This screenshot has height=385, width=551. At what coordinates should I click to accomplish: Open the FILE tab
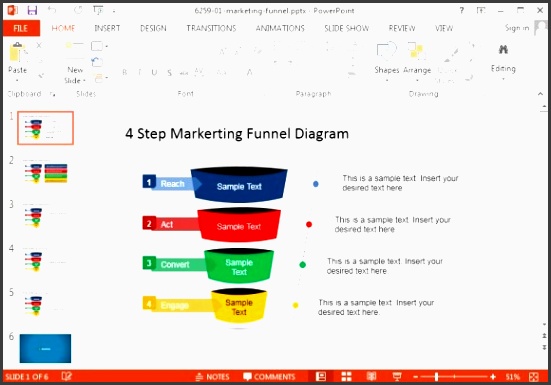pos(21,28)
